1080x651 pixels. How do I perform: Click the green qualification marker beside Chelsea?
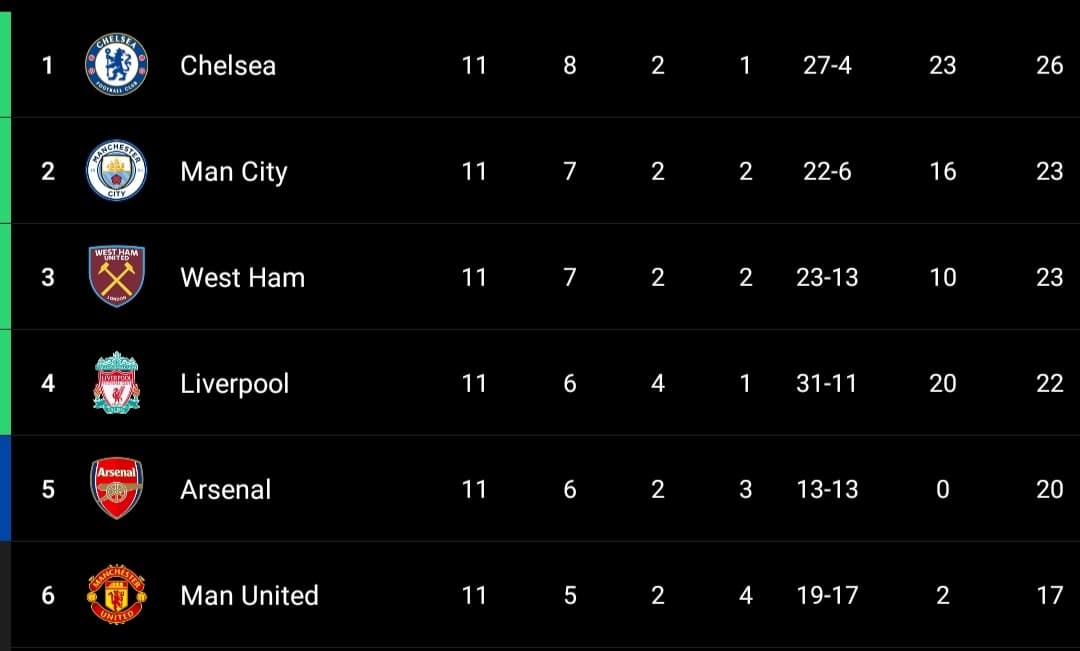coord(6,64)
